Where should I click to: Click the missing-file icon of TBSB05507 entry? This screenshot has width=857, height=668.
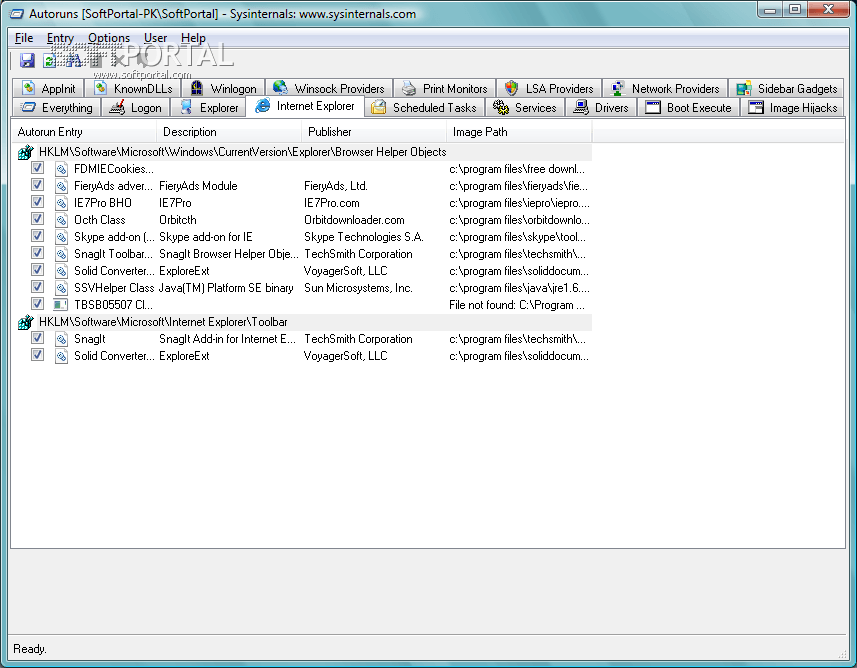click(61, 304)
